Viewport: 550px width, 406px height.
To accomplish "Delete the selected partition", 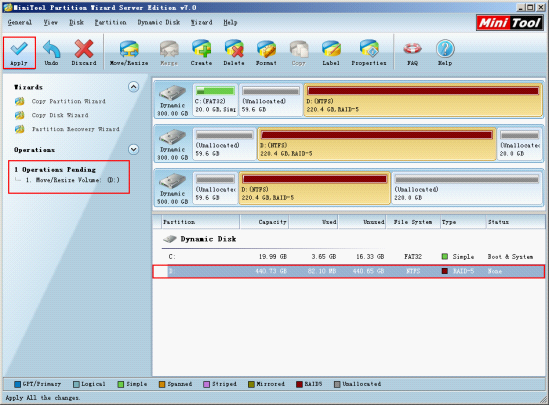I will click(x=234, y=53).
